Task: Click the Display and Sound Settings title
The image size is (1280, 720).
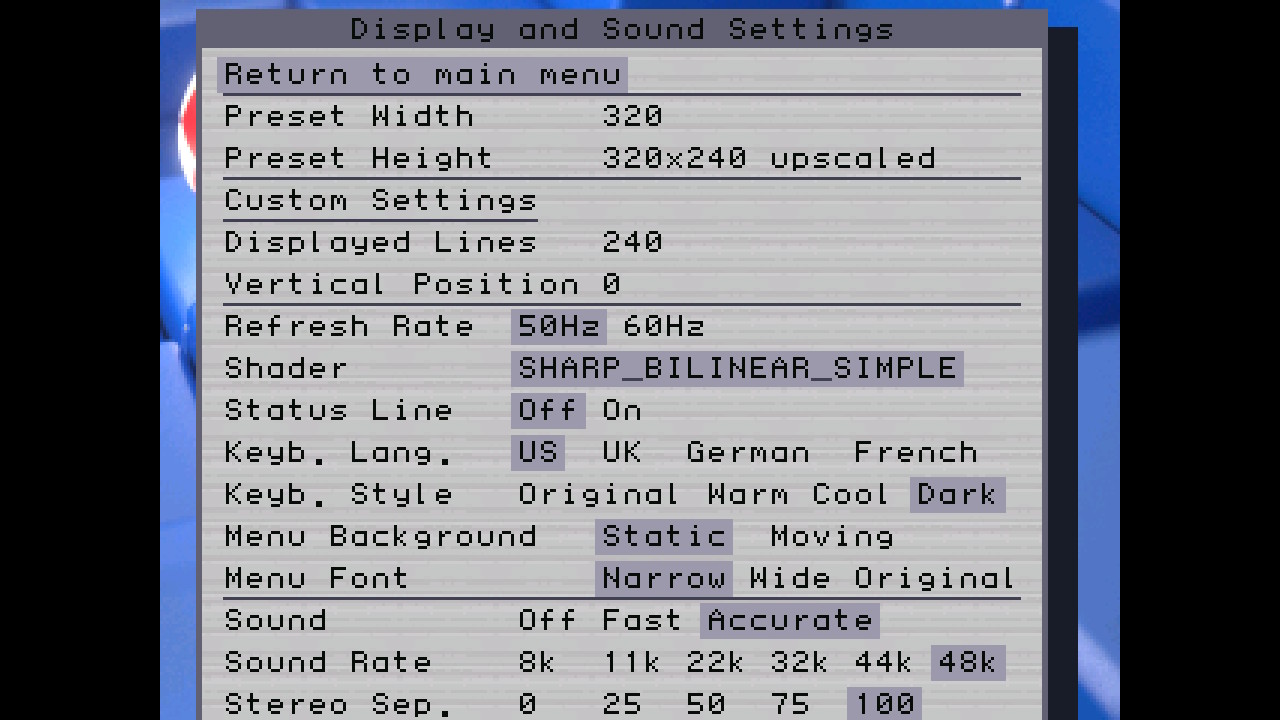Action: click(x=622, y=28)
